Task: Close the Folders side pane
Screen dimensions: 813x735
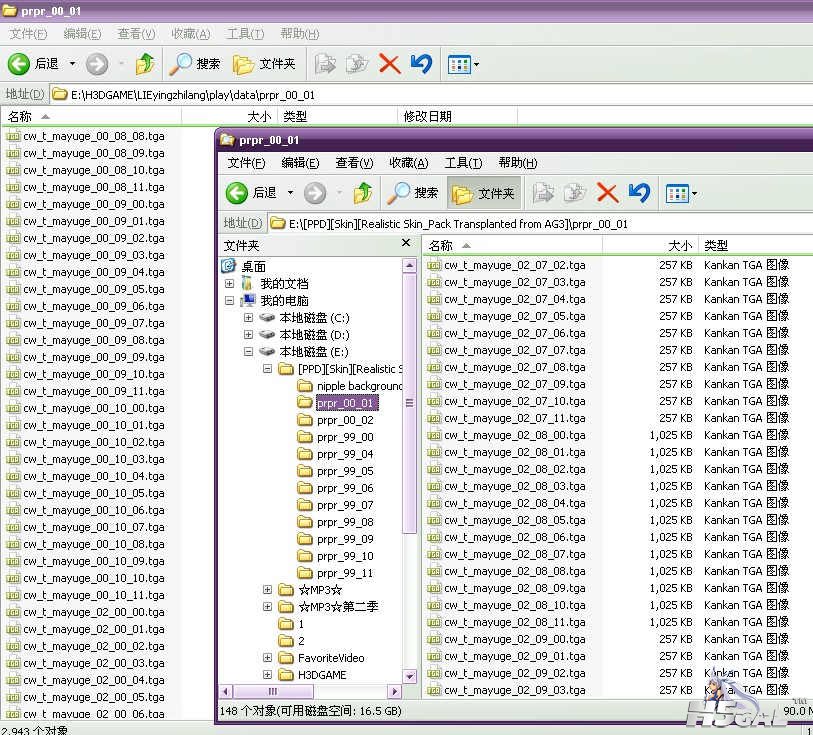Action: 406,243
